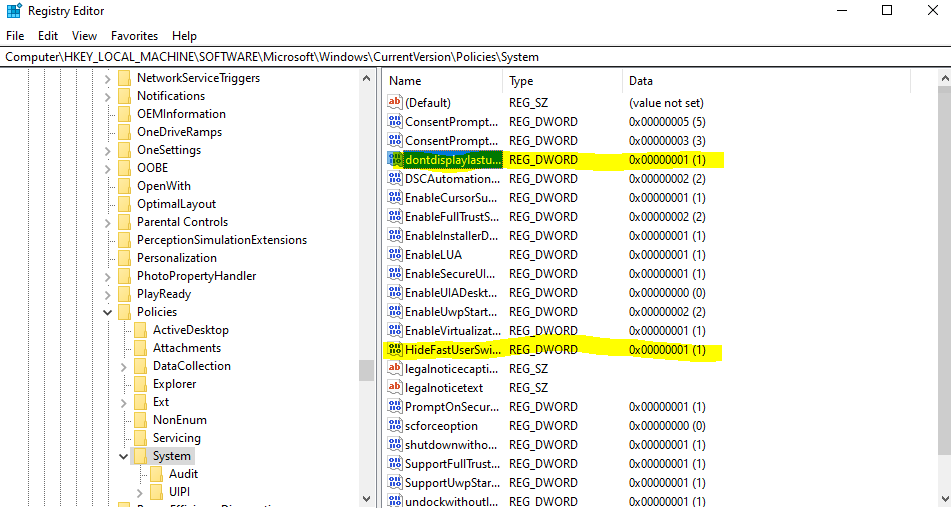The width and height of the screenshot is (951, 508).
Task: Collapse the System key
Action: (x=124, y=456)
